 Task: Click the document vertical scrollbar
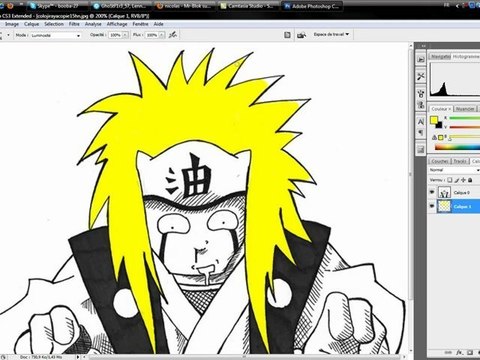[411, 173]
